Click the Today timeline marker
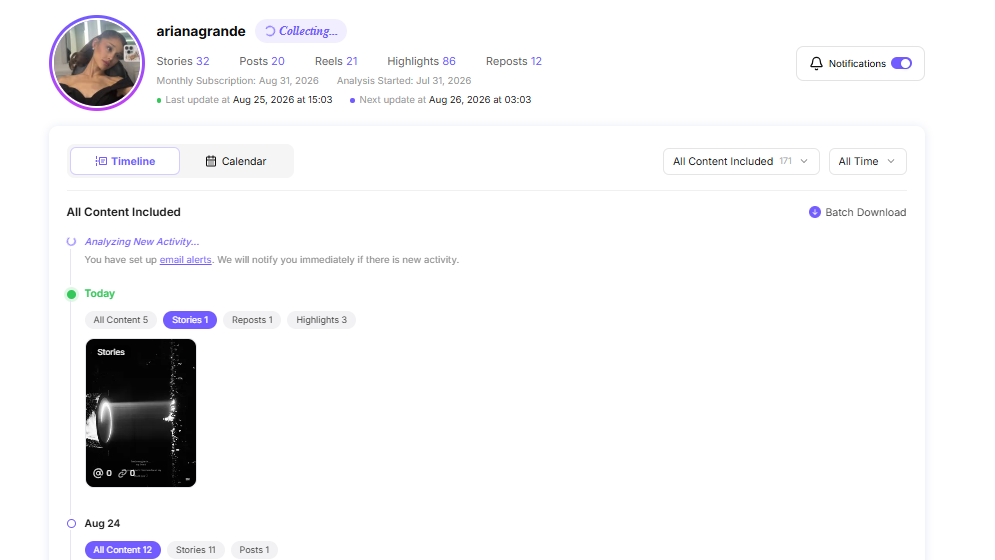 tap(72, 294)
